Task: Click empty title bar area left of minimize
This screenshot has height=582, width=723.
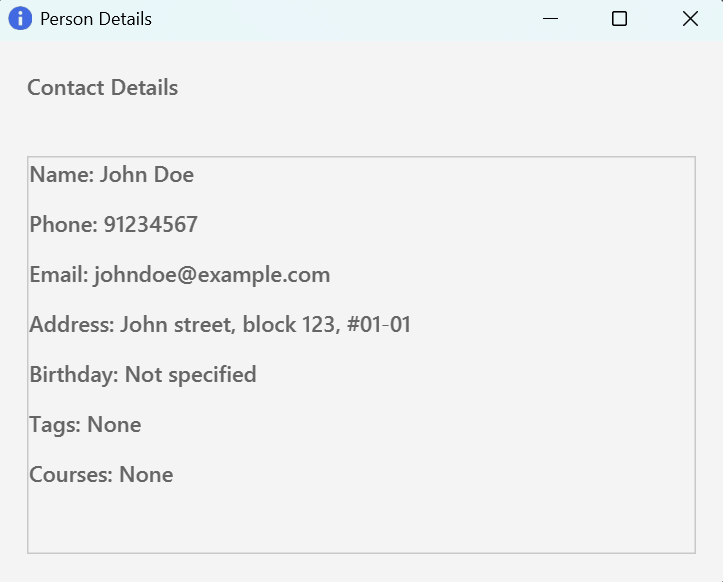Action: (350, 19)
